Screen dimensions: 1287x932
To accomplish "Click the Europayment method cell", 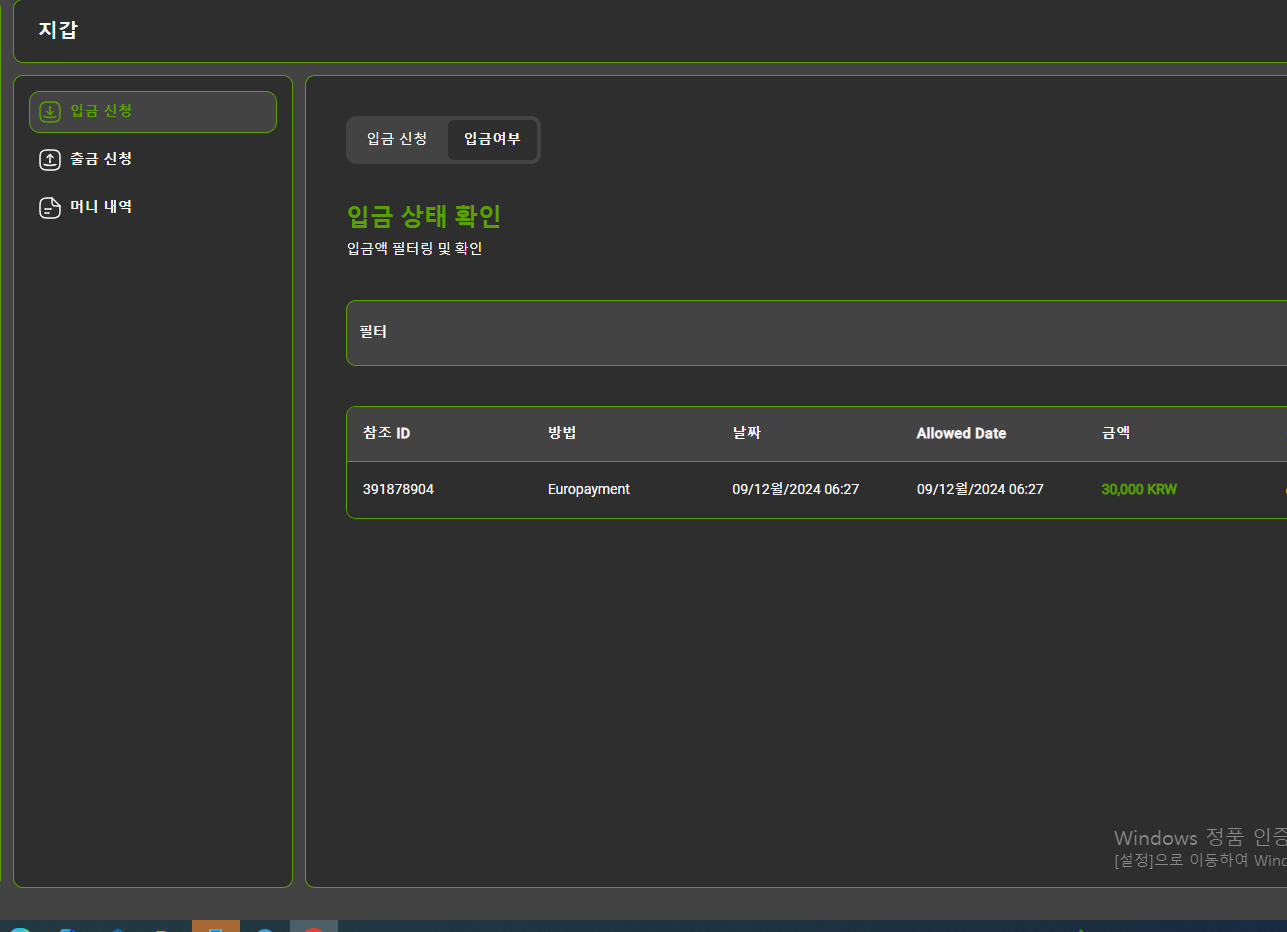I will pos(588,489).
